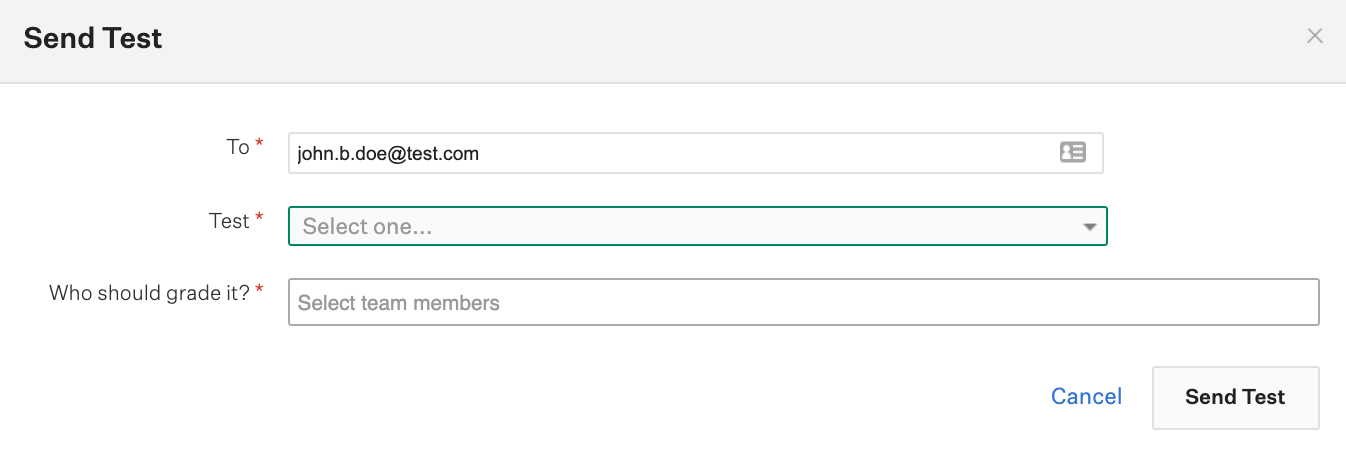Click the 'Test' field label
1346x458 pixels.
tap(229, 221)
